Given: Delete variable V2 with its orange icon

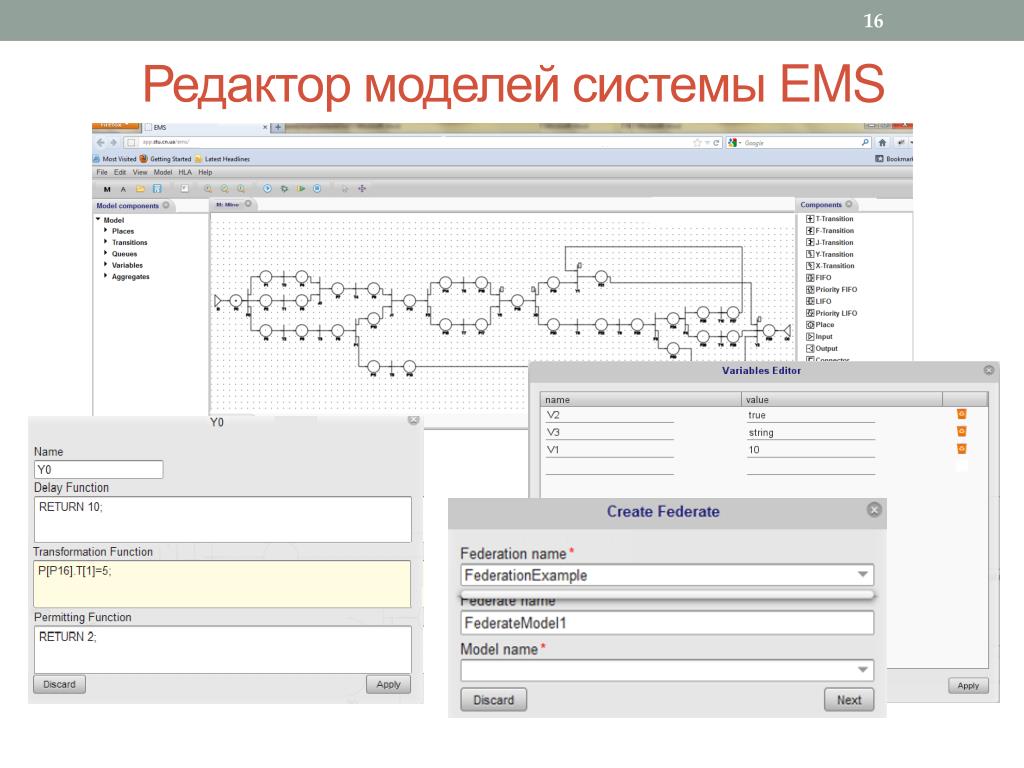Looking at the screenshot, I should coord(961,414).
